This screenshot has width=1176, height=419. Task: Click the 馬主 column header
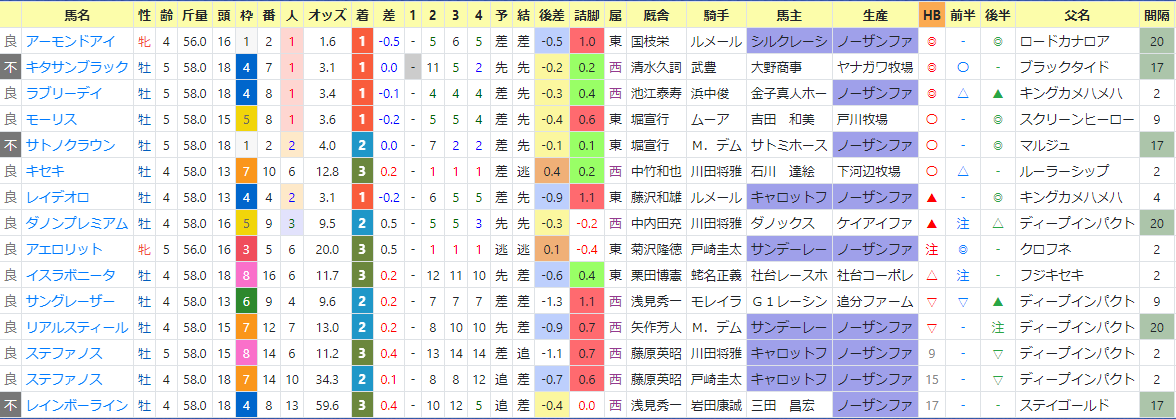(789, 15)
